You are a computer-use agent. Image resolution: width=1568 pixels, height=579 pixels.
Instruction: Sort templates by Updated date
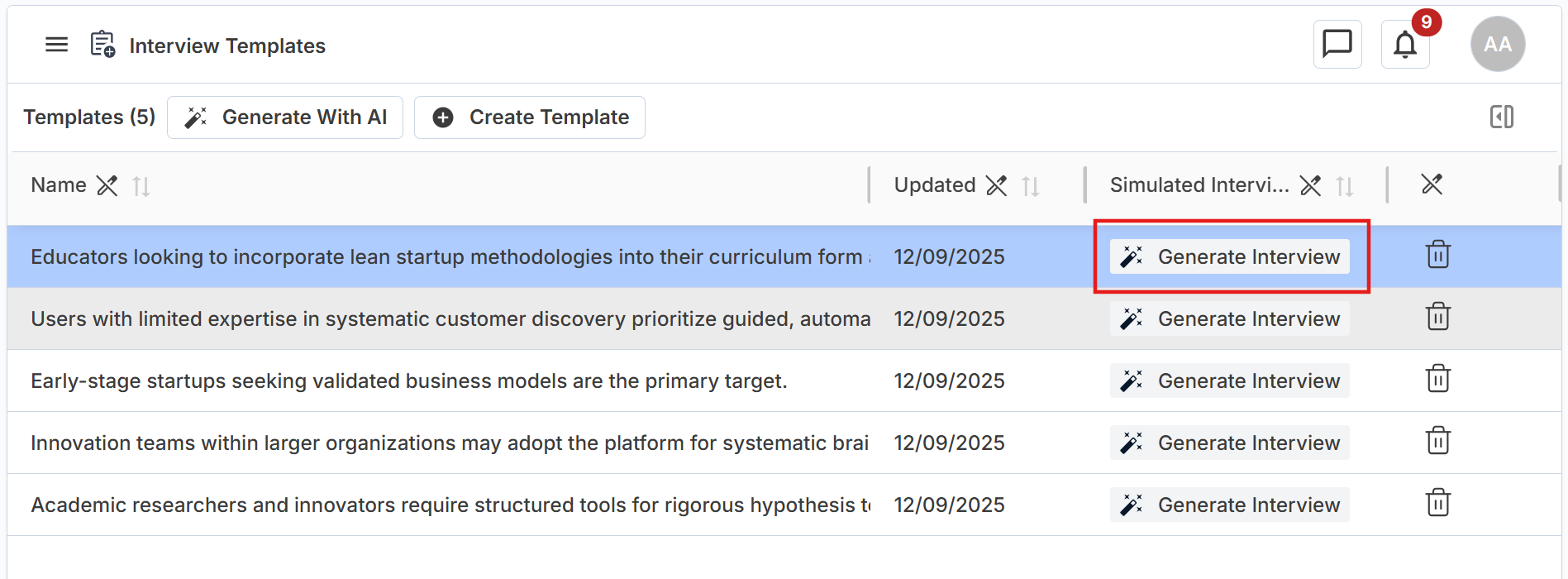click(x=1030, y=186)
